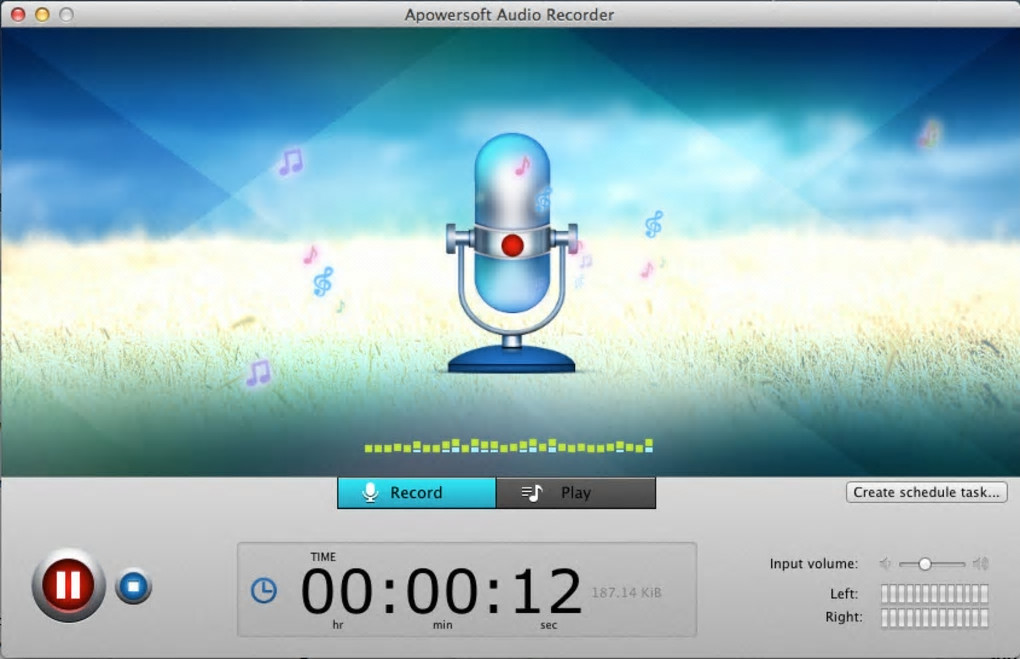
Task: Click the 187.14 KiB file size text
Action: pos(626,593)
